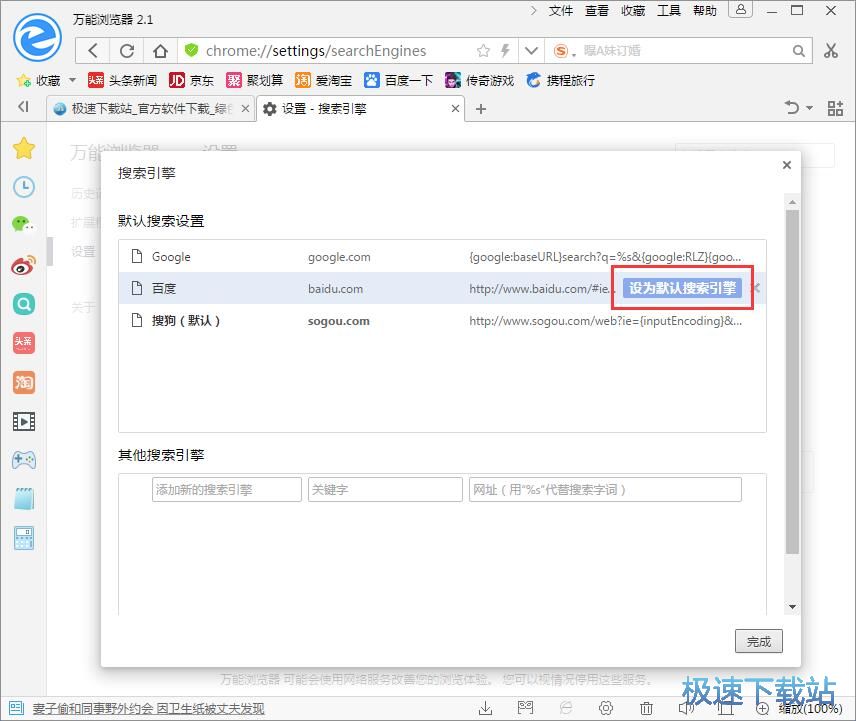856x721 pixels.
Task: Open the 帮助 menu
Action: [705, 11]
